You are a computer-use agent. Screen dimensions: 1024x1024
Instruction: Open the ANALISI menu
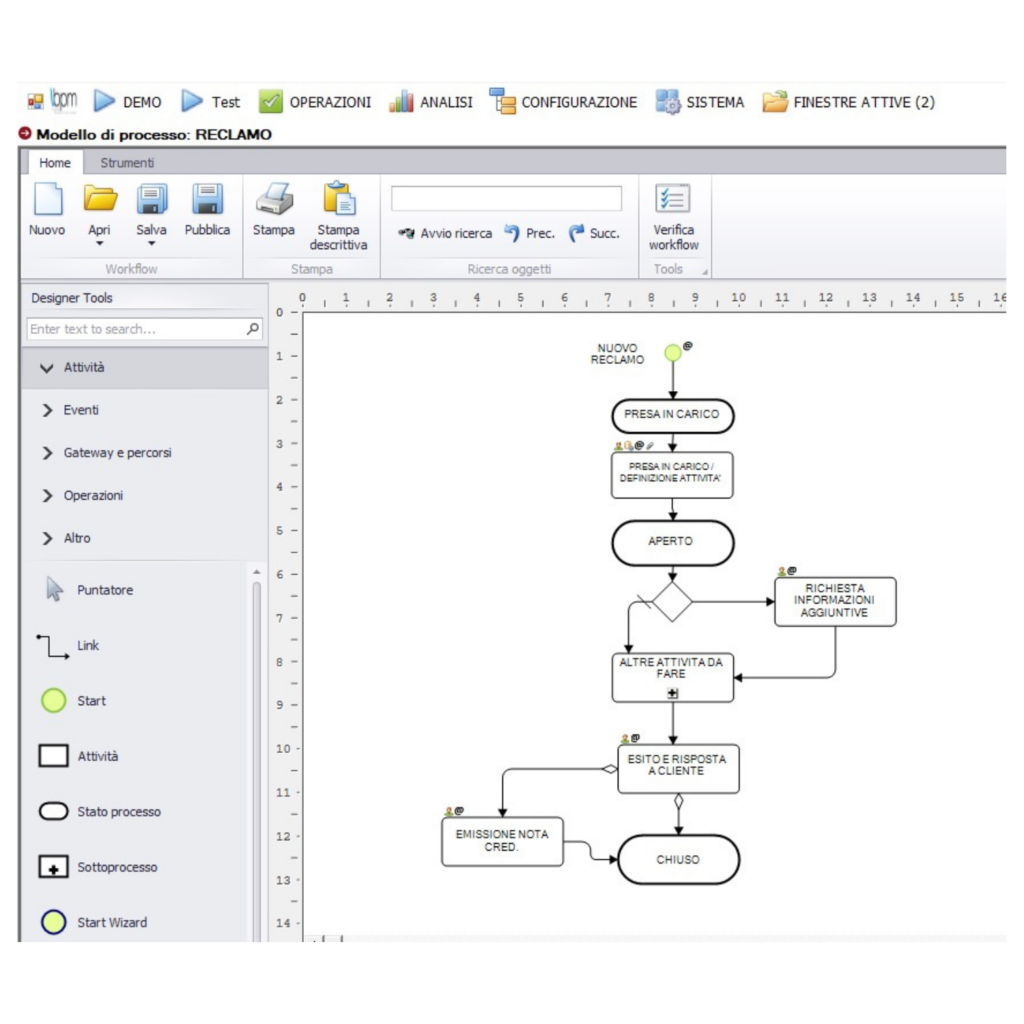click(430, 102)
